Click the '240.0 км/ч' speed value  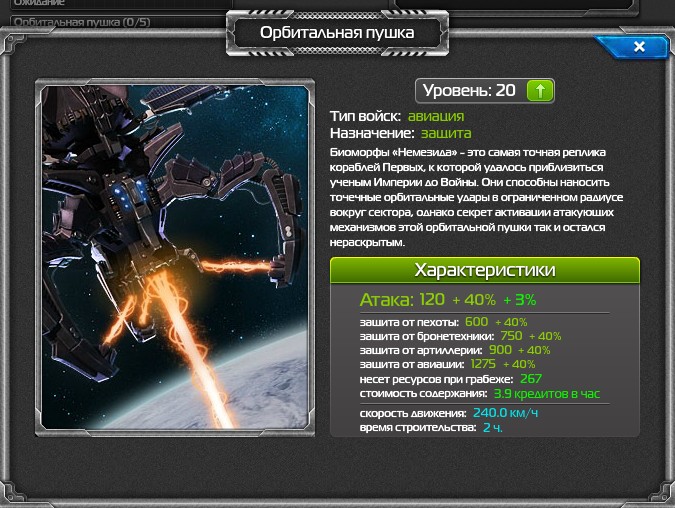click(x=505, y=413)
